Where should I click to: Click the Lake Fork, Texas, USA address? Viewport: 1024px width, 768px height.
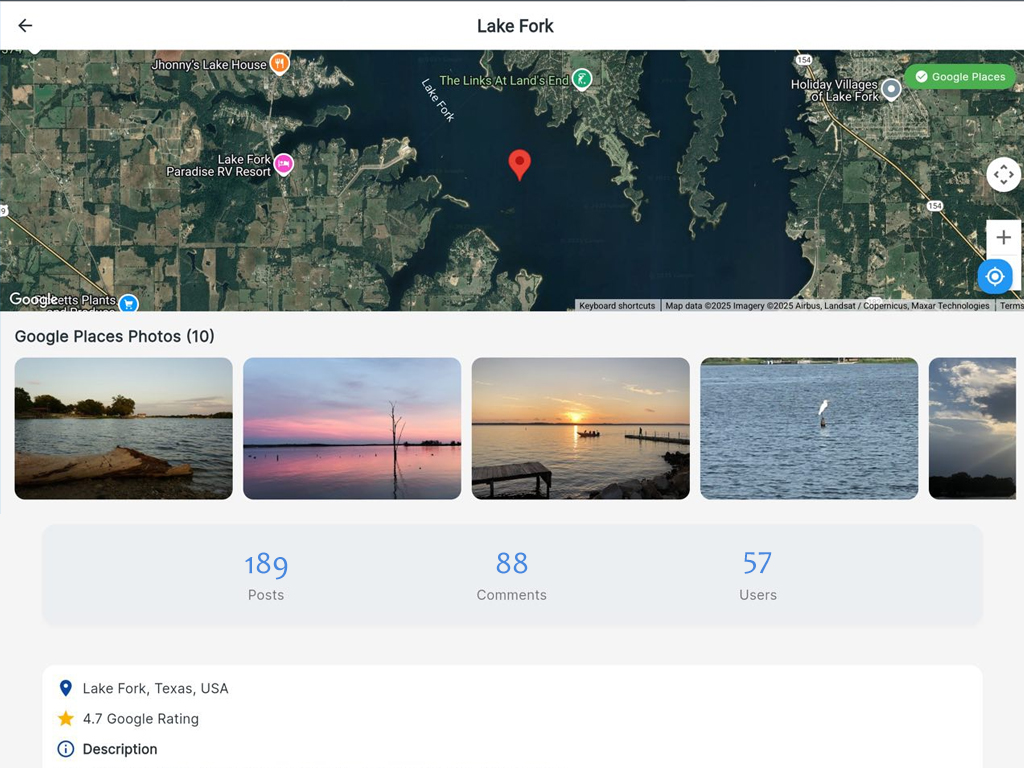click(155, 688)
